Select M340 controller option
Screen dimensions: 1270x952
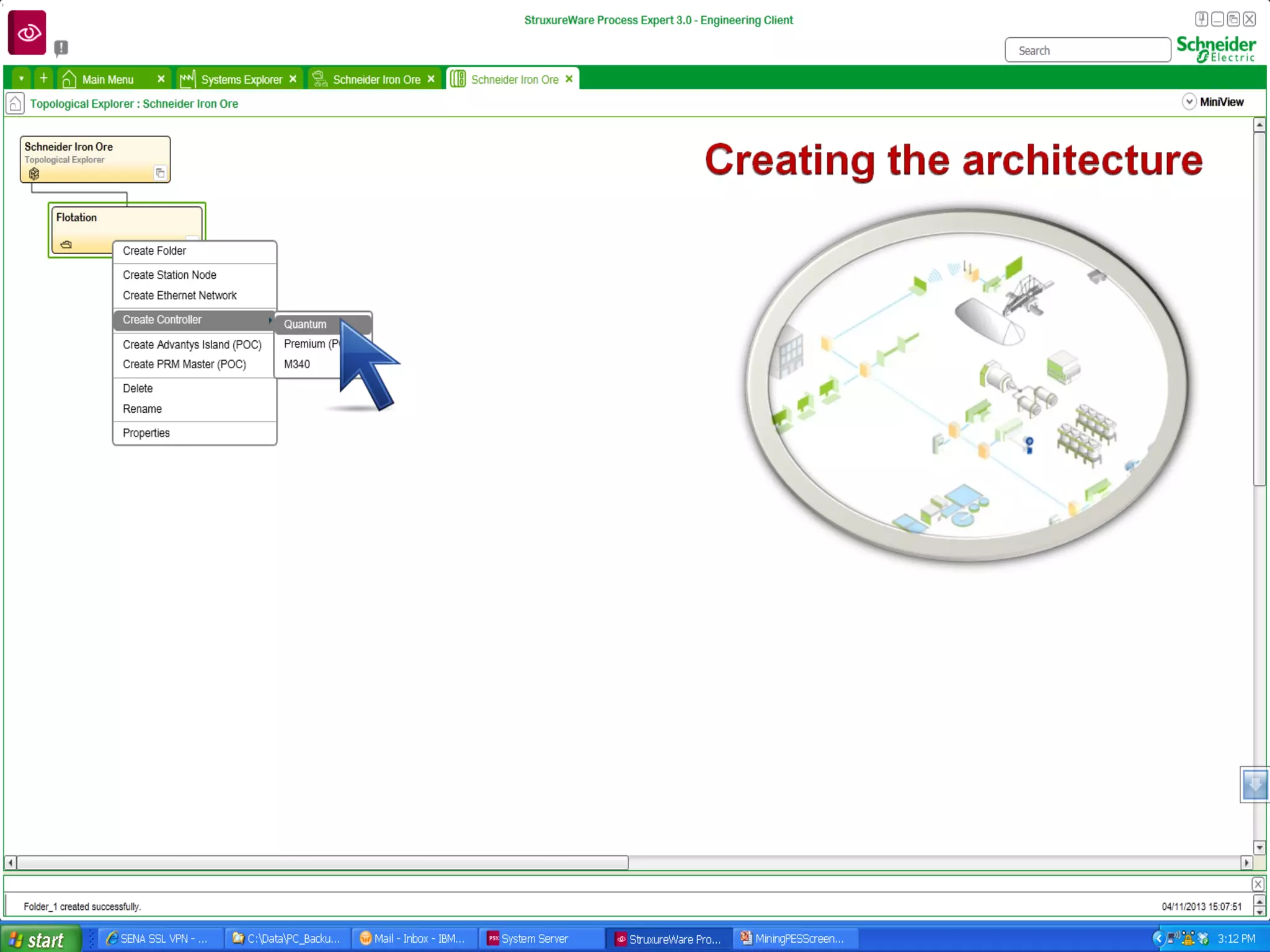[297, 364]
